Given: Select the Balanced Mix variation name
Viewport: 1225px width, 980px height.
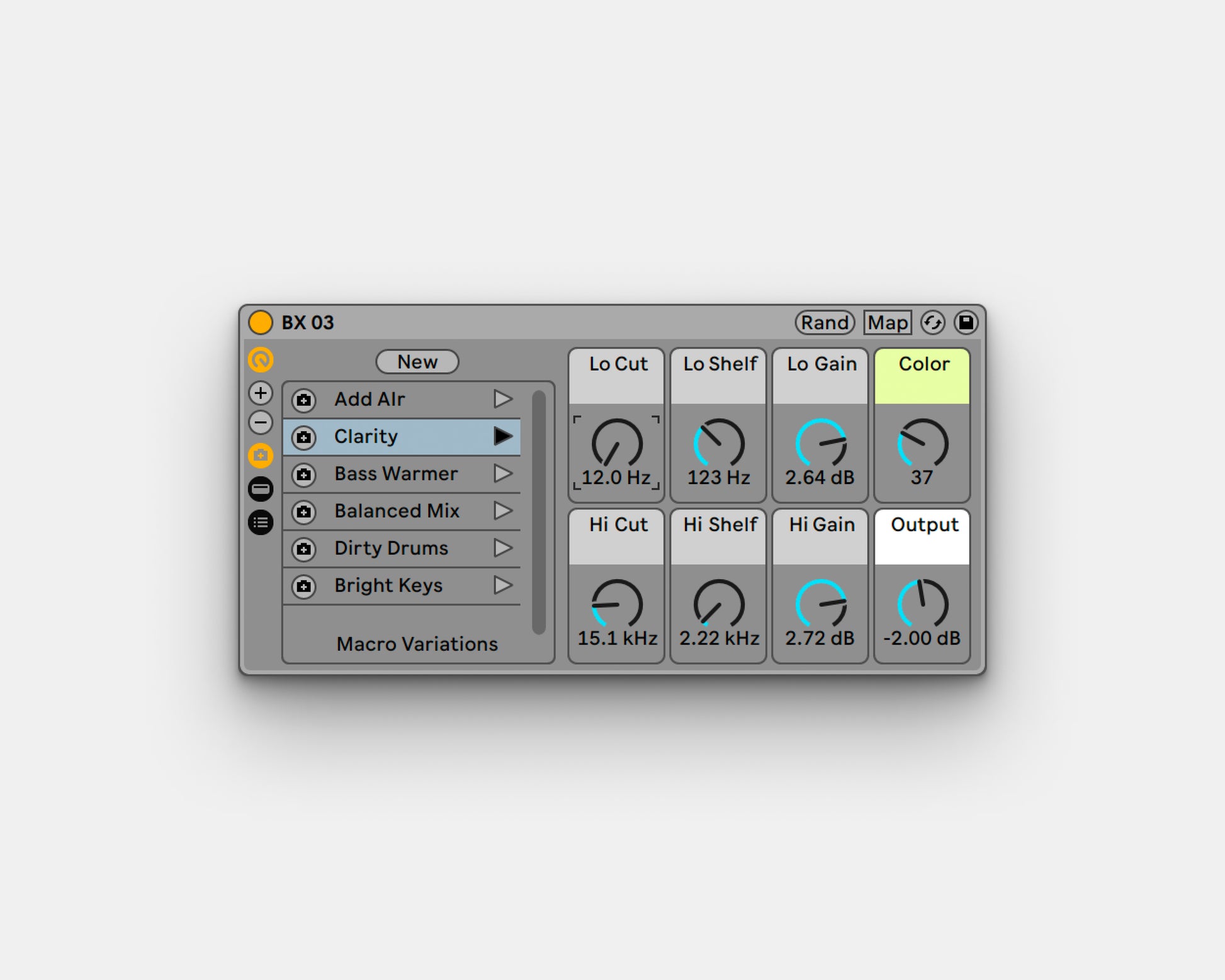Looking at the screenshot, I should (x=397, y=510).
